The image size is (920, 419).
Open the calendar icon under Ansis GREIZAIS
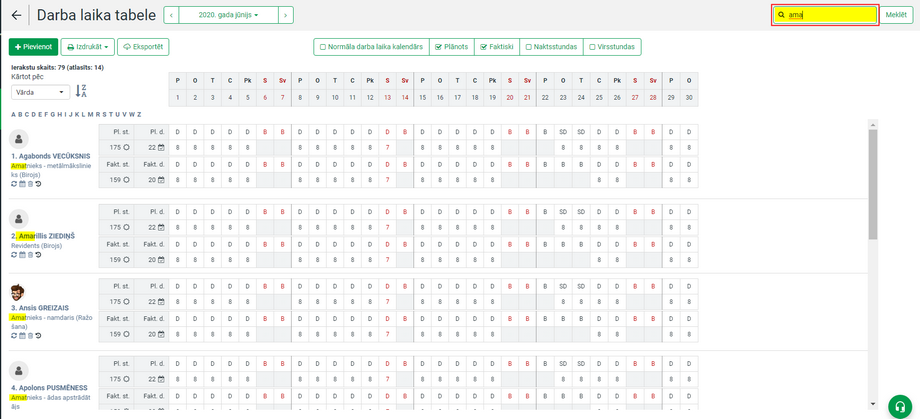(x=22, y=336)
